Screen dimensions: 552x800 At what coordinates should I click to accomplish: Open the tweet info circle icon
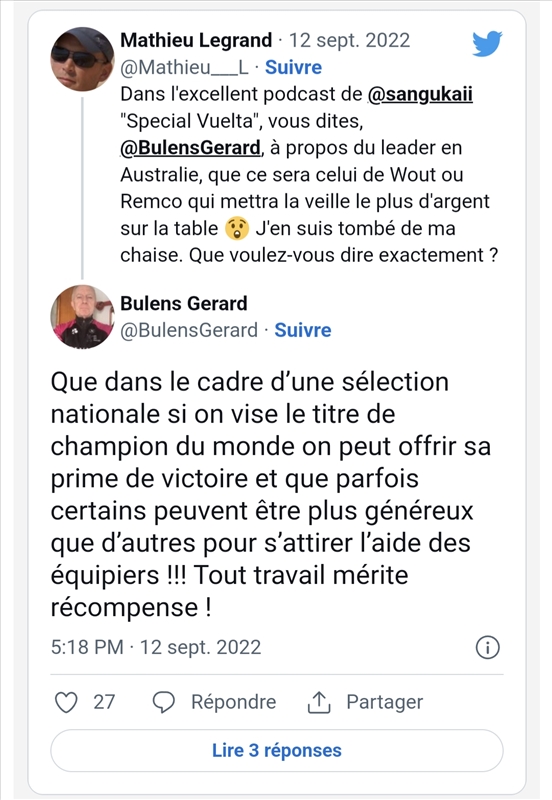pos(487,647)
